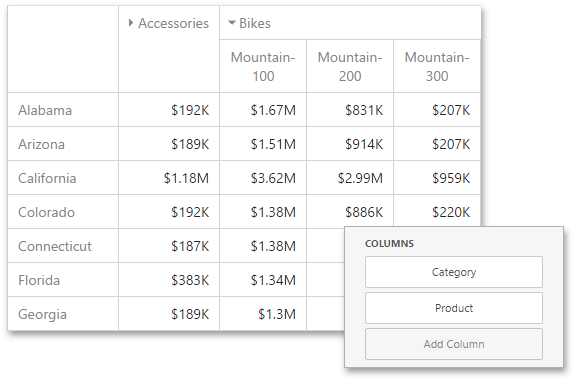Select the Mountain-300 column header
This screenshot has height=382, width=576.
tap(437, 66)
